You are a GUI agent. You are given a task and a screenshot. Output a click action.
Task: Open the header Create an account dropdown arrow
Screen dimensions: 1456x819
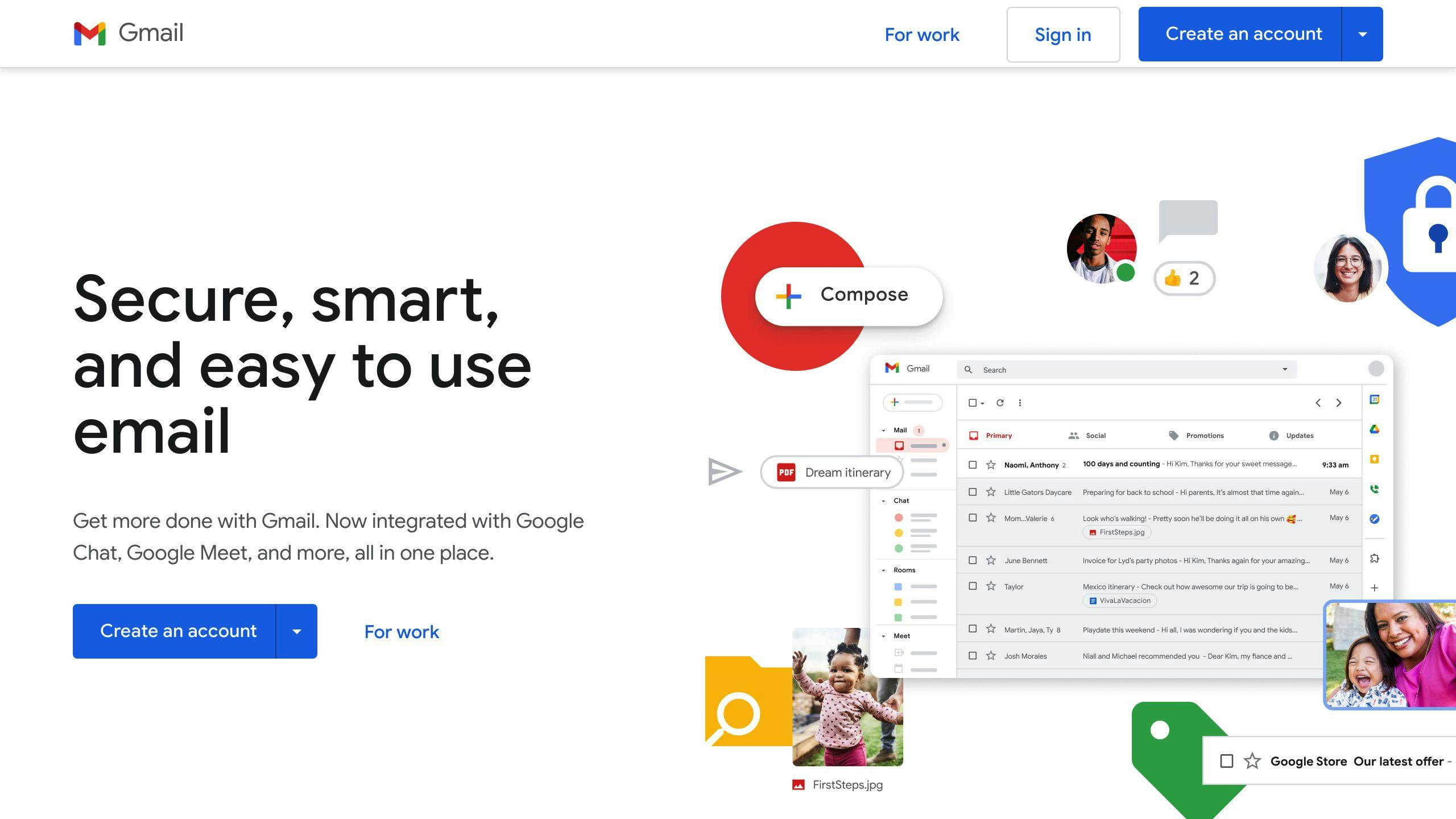click(1362, 34)
